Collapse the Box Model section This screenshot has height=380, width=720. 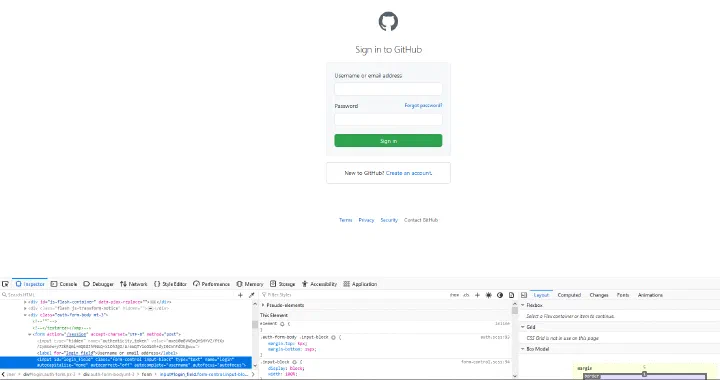coord(523,349)
